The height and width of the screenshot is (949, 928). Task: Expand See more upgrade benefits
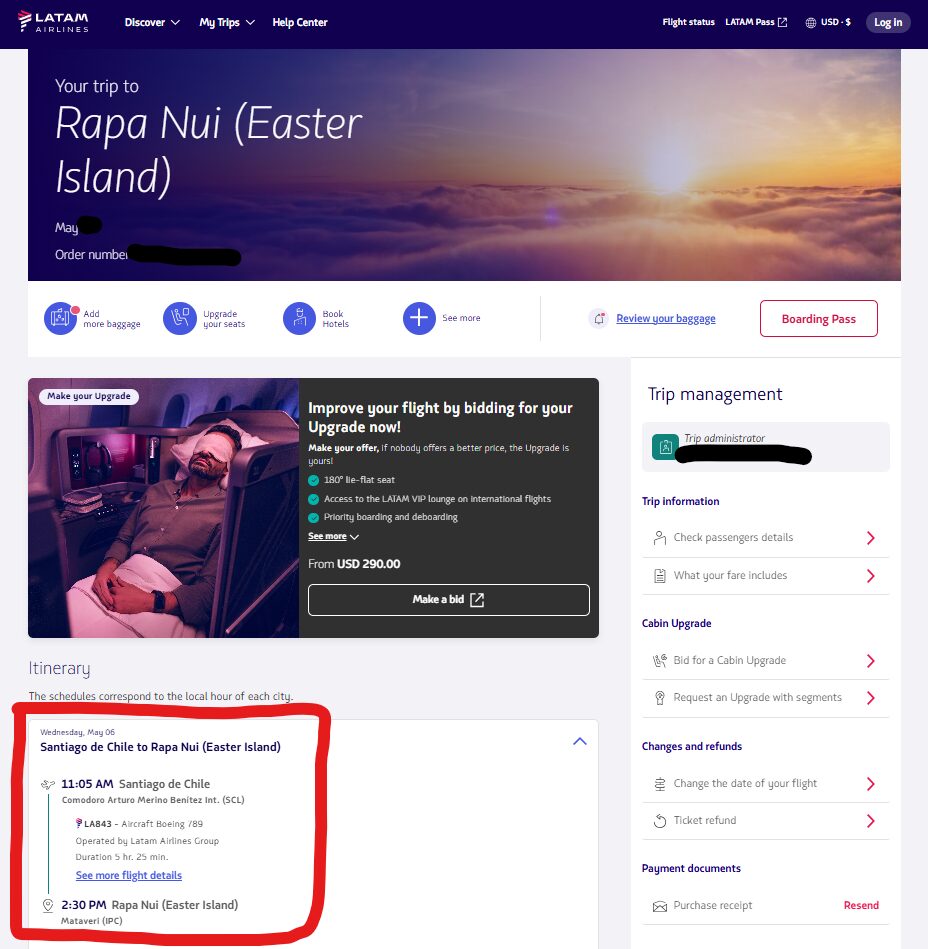[334, 536]
